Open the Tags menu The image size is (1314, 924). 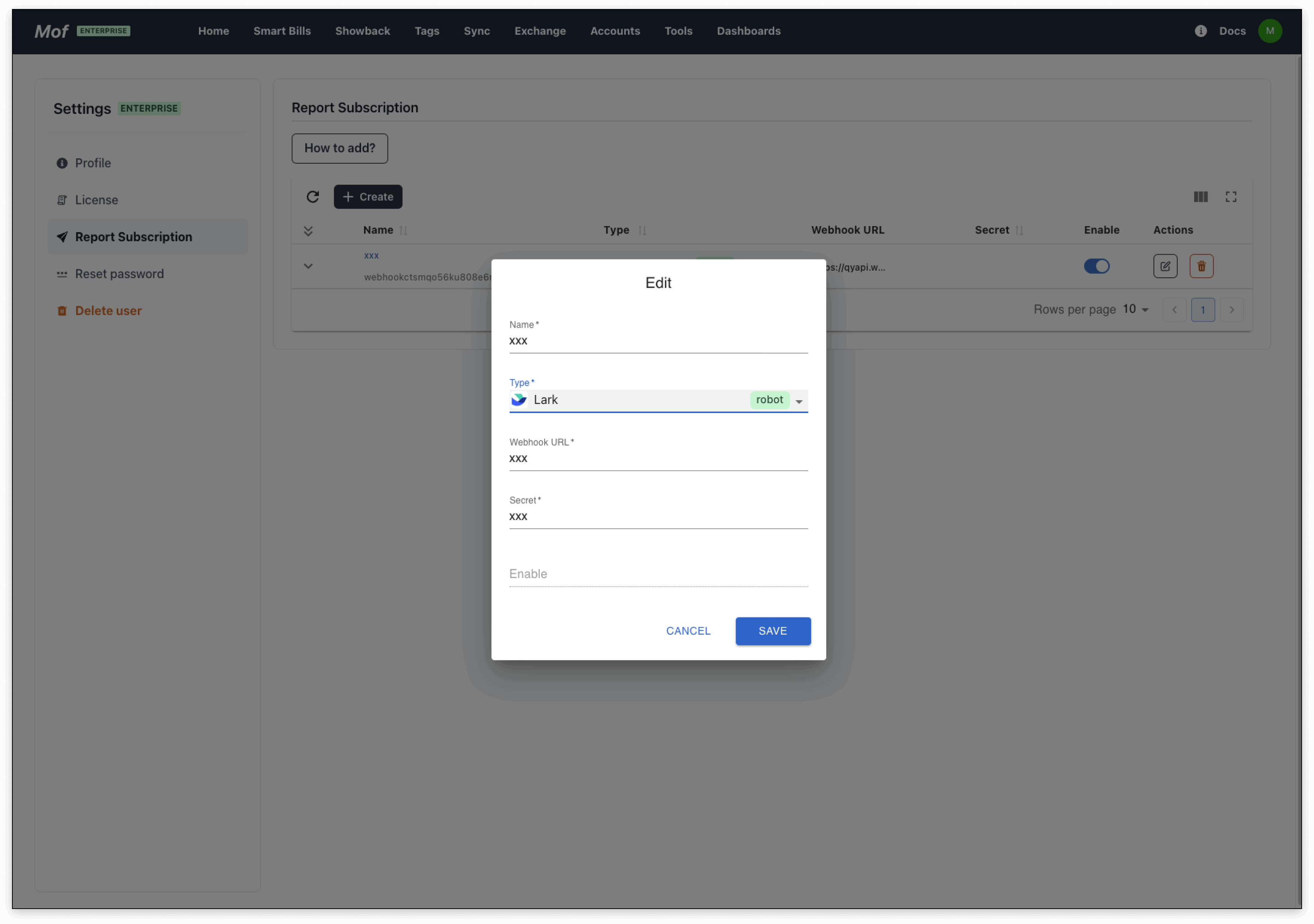click(427, 31)
